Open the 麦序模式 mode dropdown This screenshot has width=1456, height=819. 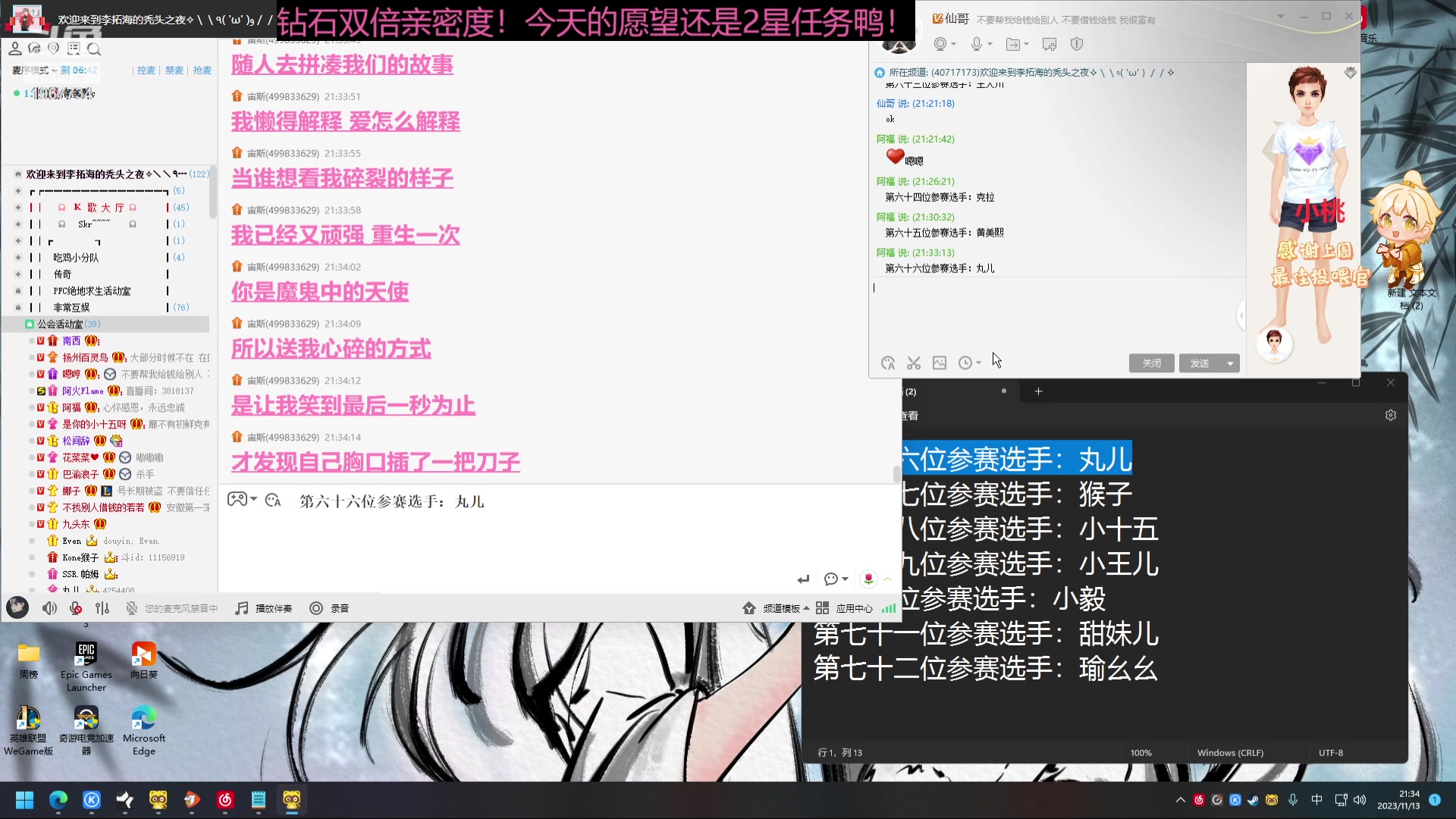pos(35,70)
